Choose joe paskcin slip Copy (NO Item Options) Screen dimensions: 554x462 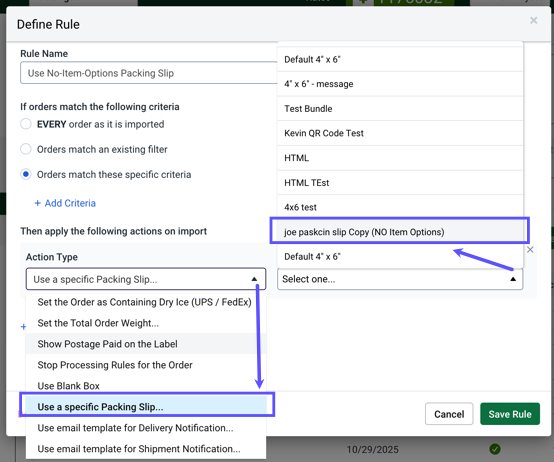click(x=400, y=232)
